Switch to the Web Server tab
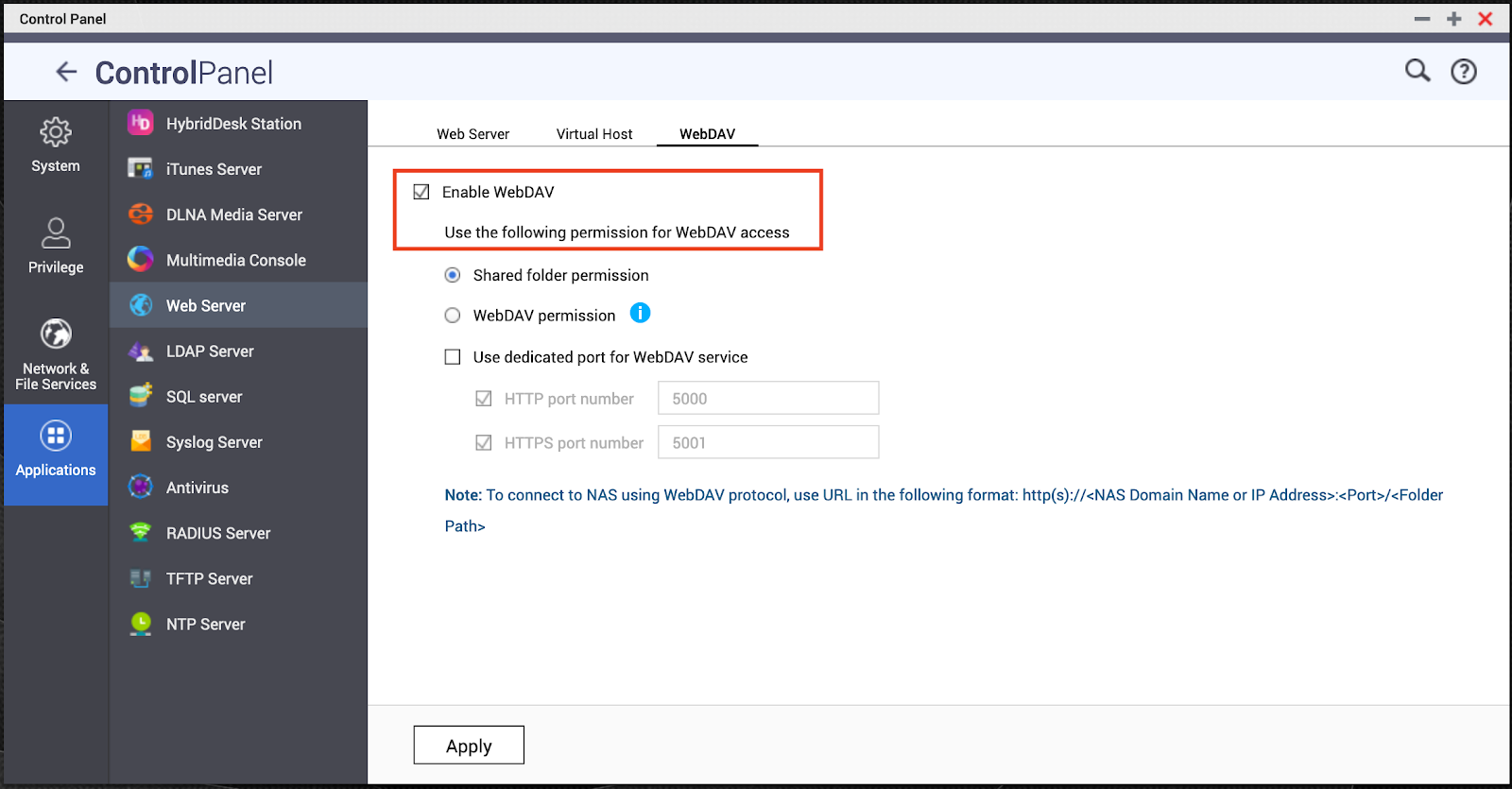The image size is (1512, 789). 472,134
